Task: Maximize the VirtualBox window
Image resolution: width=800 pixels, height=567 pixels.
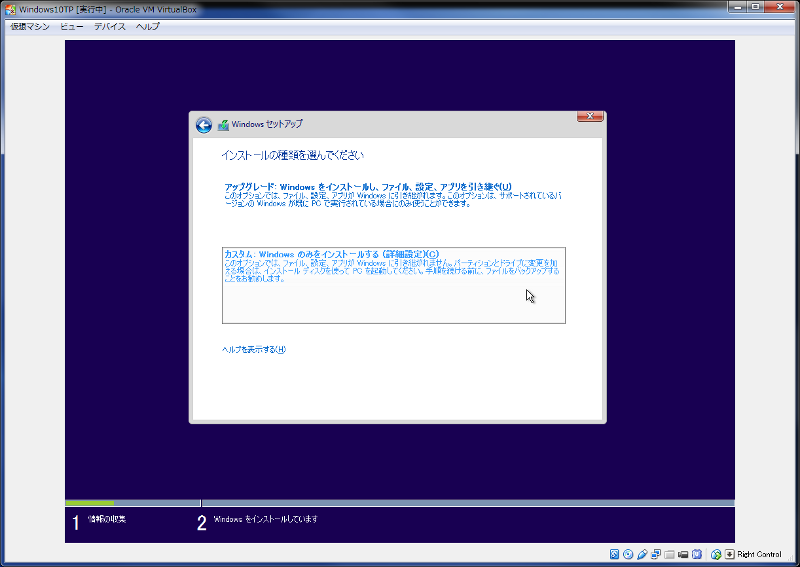Action: pos(756,7)
